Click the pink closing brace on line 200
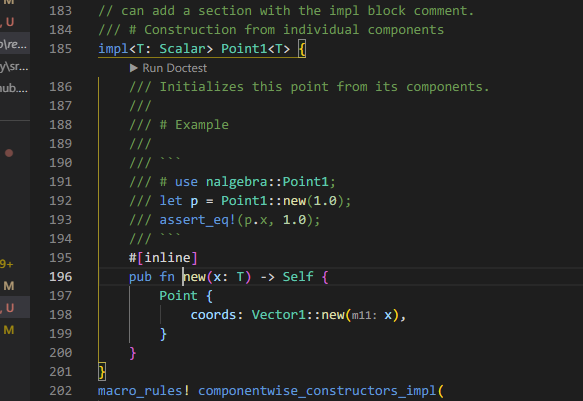 (132, 353)
